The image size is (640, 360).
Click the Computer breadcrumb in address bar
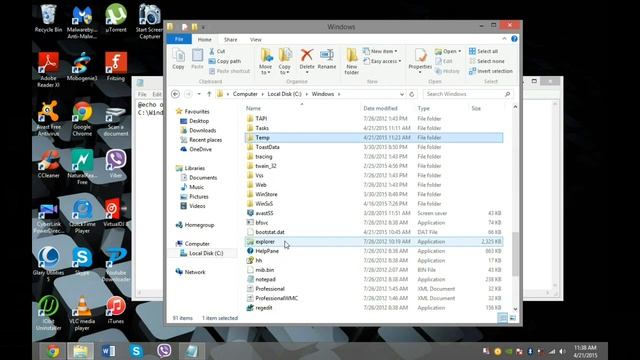[245, 94]
